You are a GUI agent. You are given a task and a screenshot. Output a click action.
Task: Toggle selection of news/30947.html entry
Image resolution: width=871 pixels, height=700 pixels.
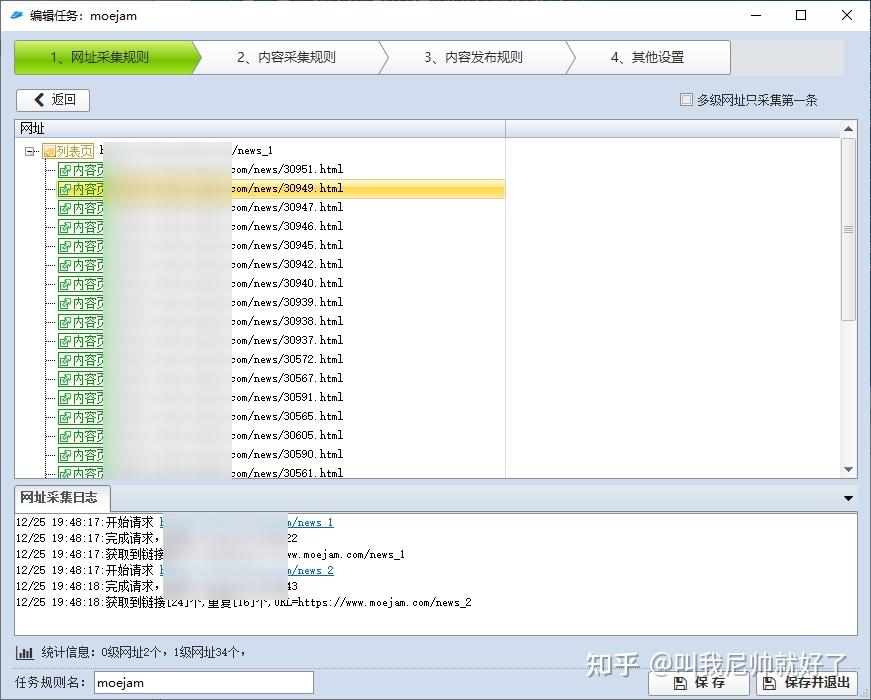[x=300, y=208]
